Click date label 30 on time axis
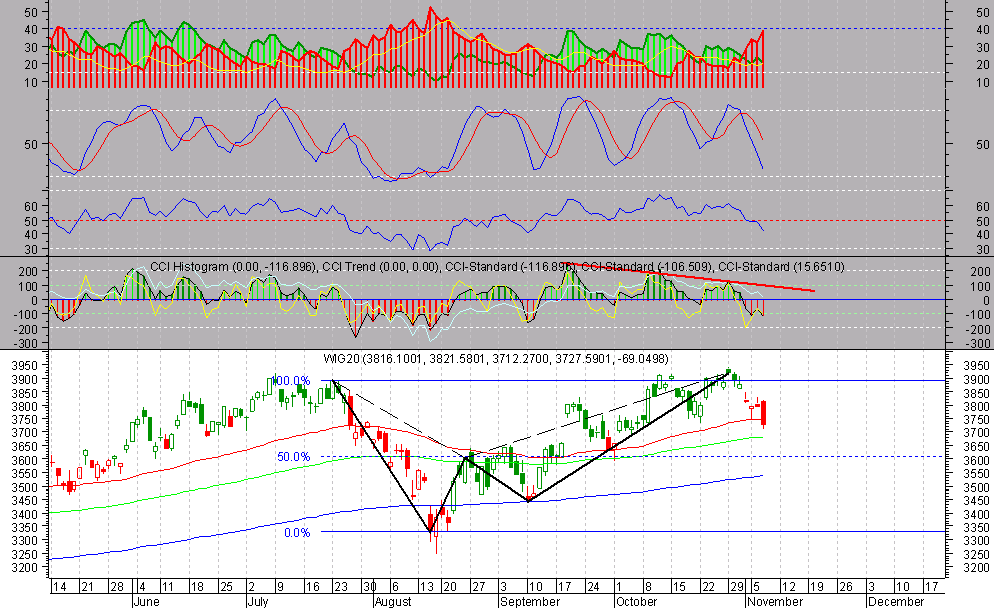The height and width of the screenshot is (608, 994). coord(370,586)
